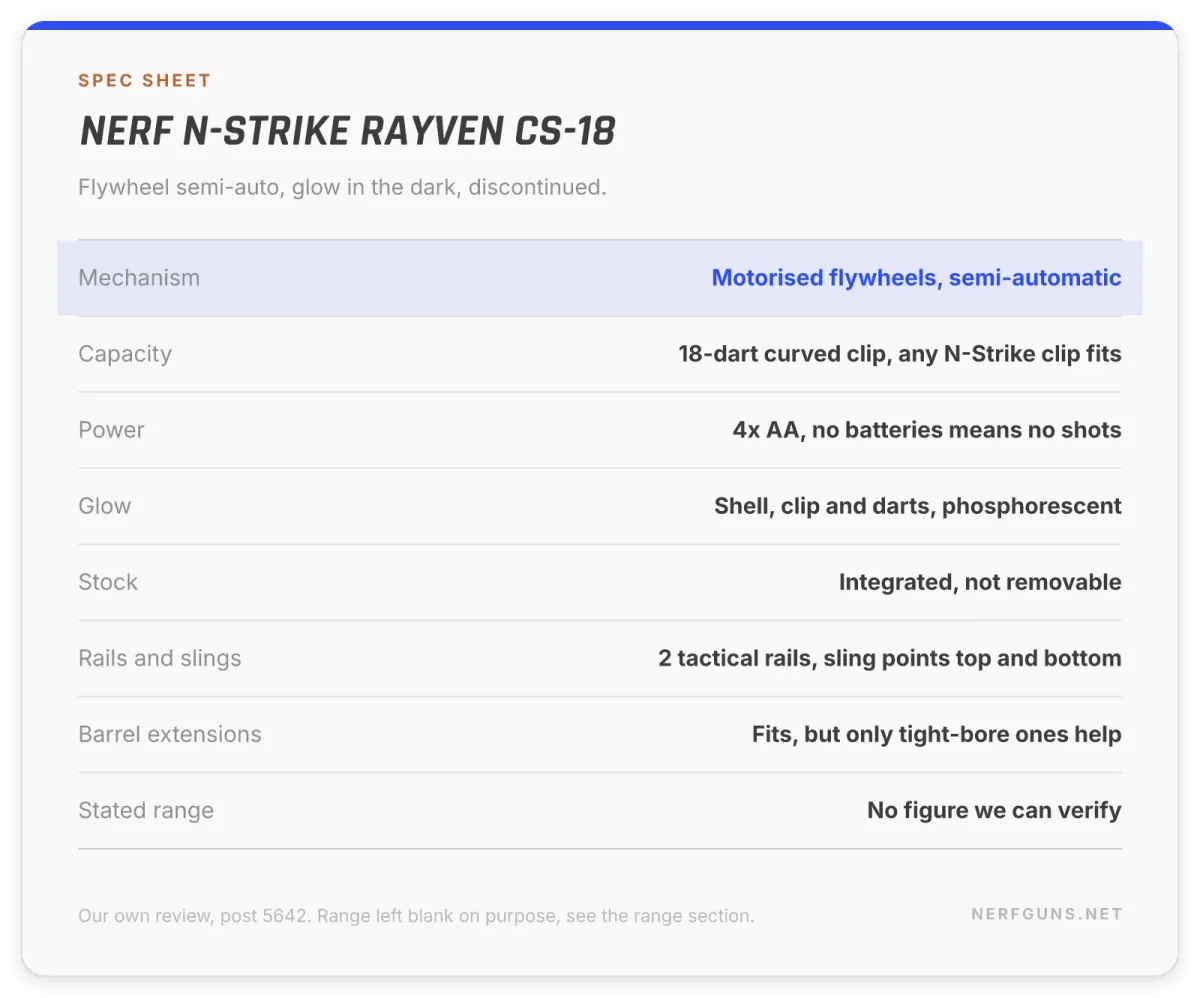The height and width of the screenshot is (998, 1200).
Task: Select the Barrel extensions label
Action: coord(170,734)
